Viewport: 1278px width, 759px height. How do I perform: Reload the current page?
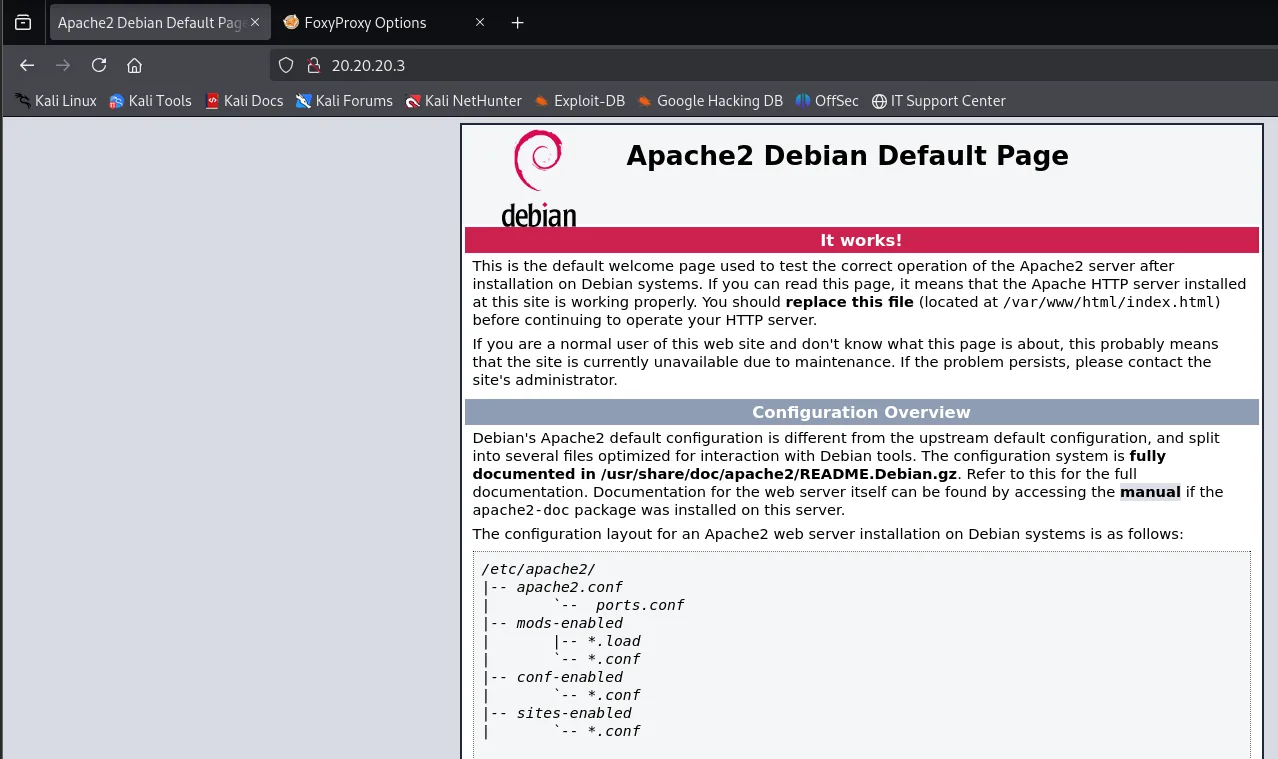point(99,65)
